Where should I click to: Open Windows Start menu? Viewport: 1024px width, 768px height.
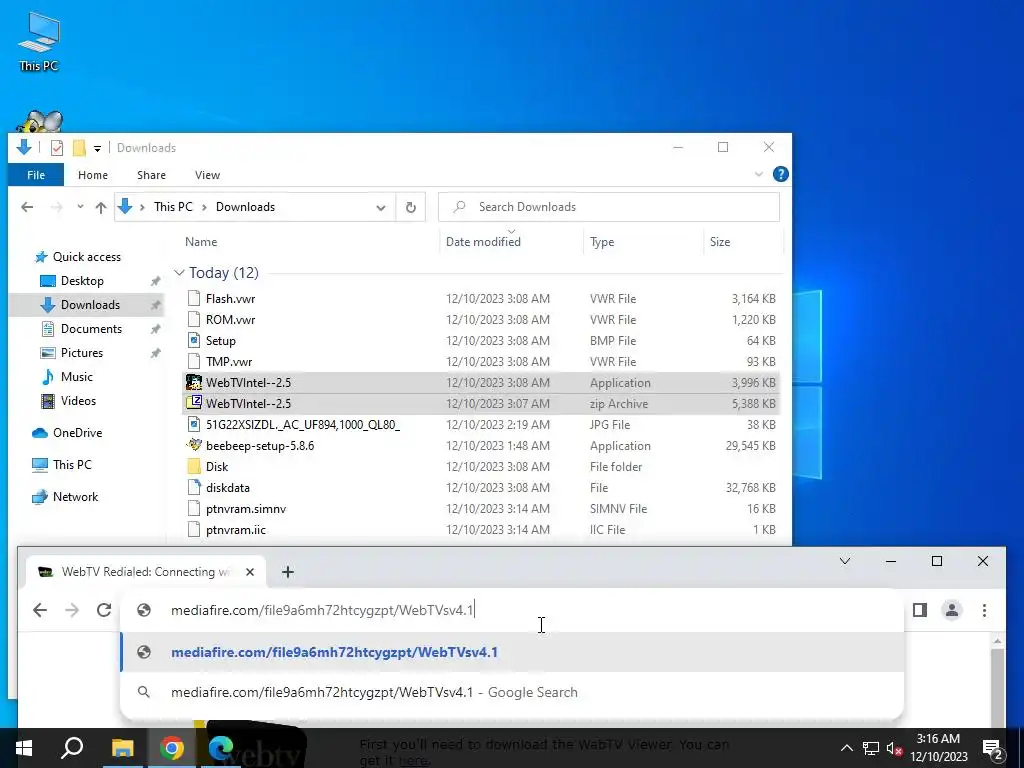(x=24, y=748)
